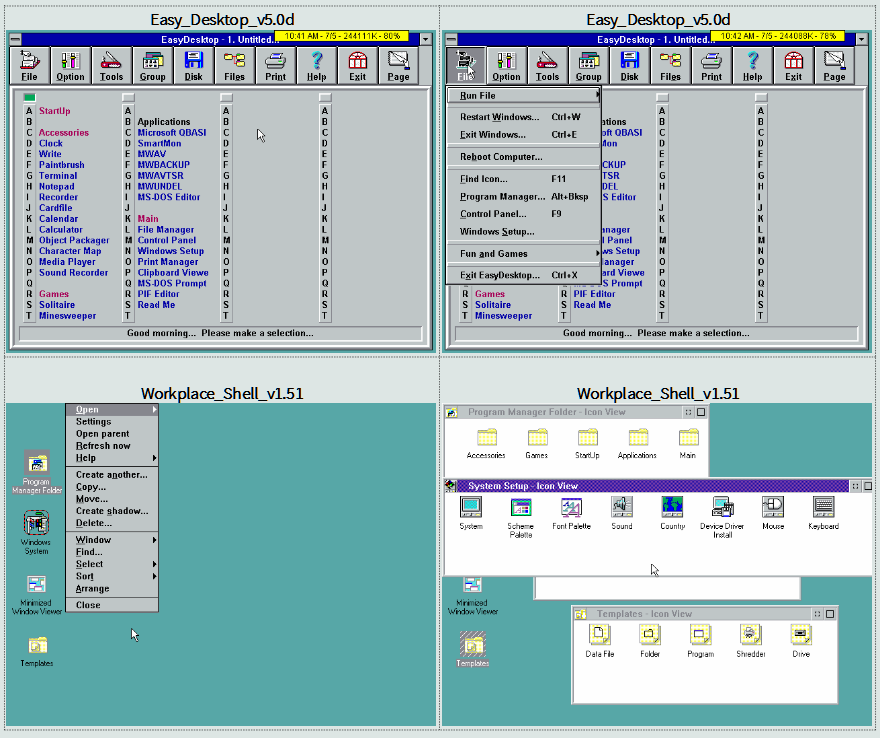Launch Calculator from the Accessories list
Screen dimensions: 880x738
pyautogui.click(x=61, y=230)
